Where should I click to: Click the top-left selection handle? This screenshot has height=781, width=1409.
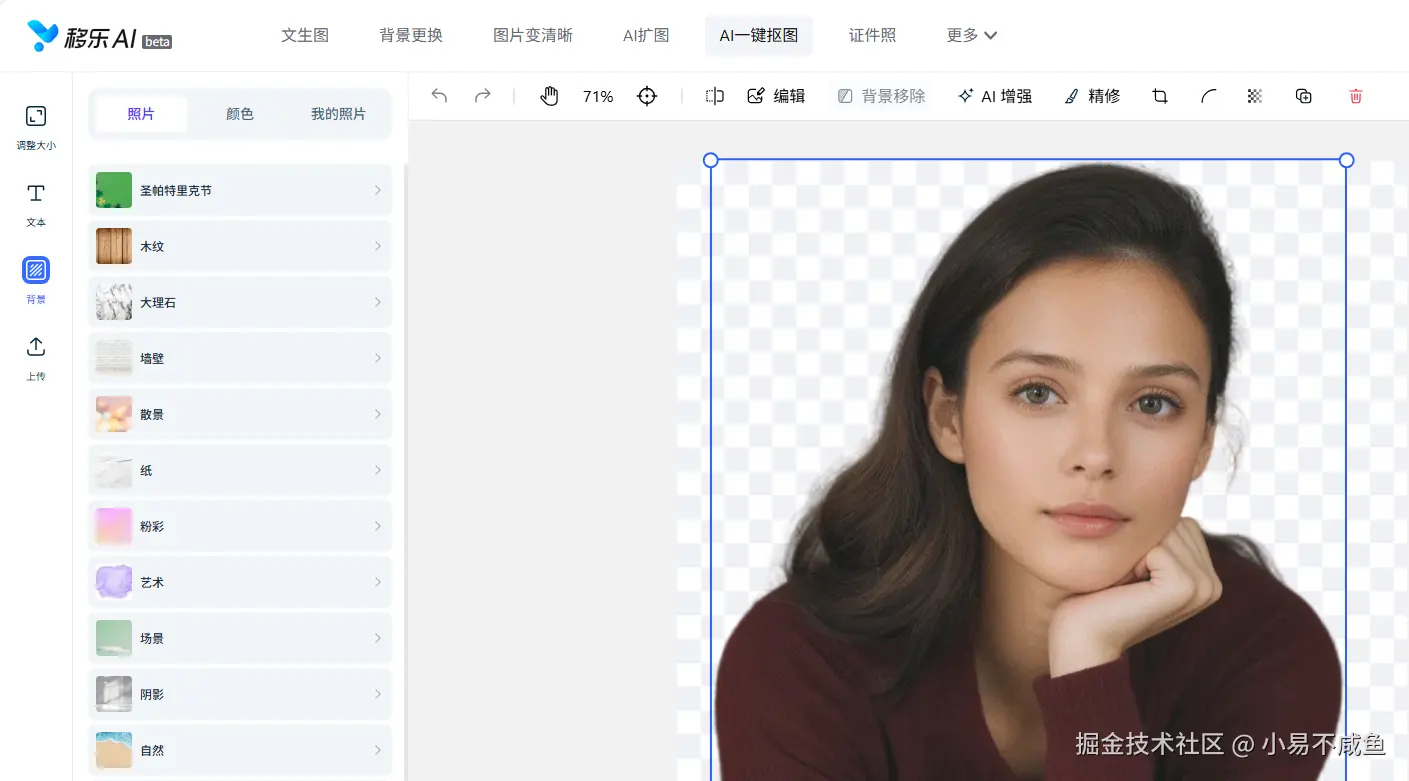(711, 160)
